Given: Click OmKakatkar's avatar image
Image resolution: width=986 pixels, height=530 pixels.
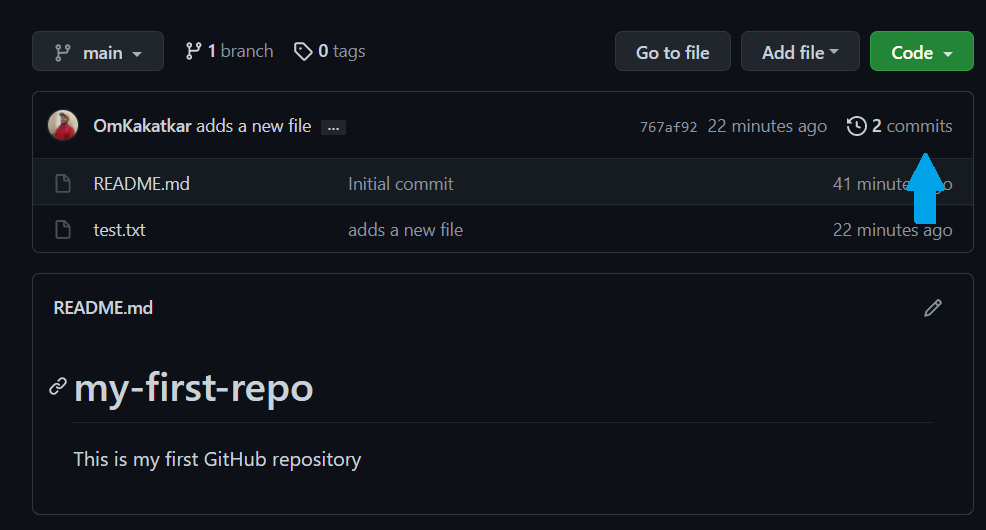Looking at the screenshot, I should coord(63,125).
